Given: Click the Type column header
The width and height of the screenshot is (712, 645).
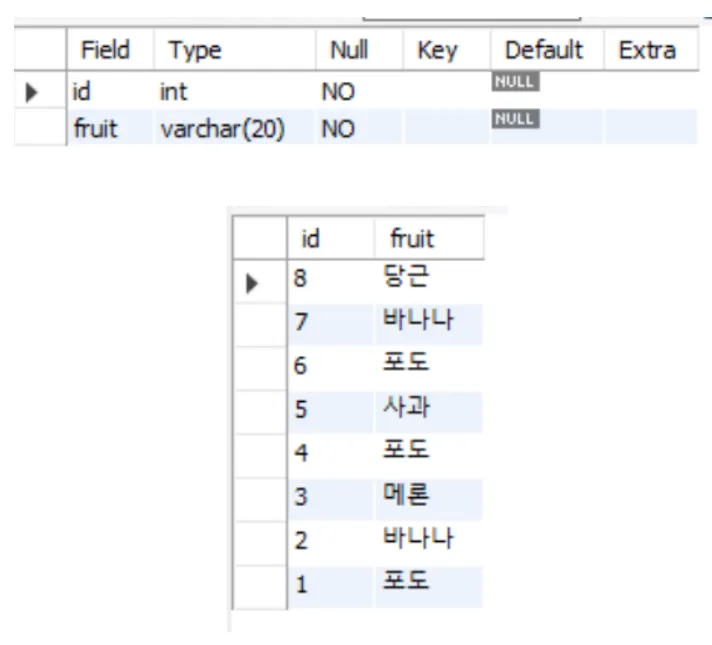Looking at the screenshot, I should 235,50.
